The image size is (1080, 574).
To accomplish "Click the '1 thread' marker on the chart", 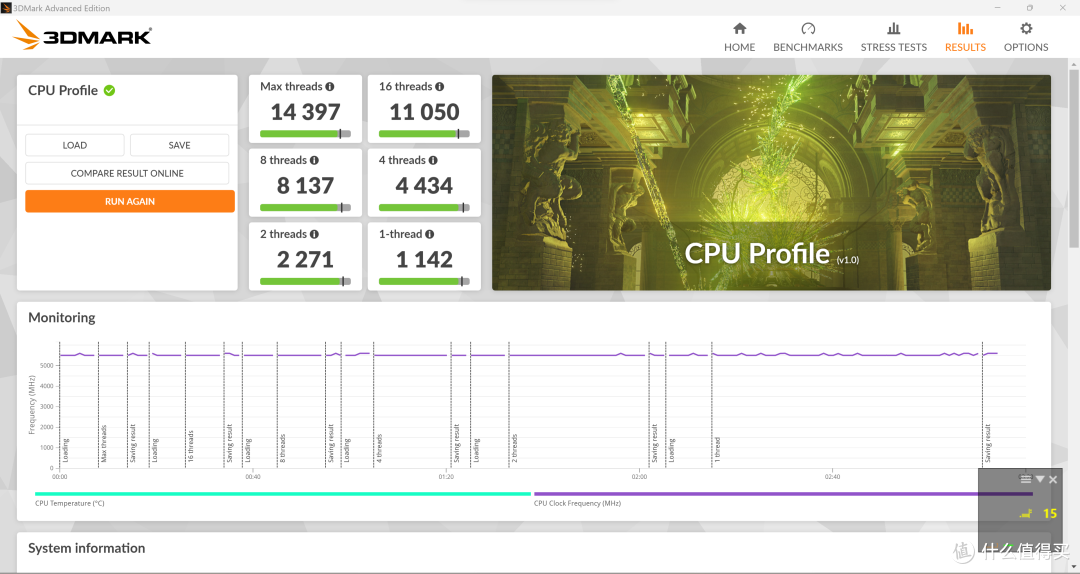I will (717, 449).
